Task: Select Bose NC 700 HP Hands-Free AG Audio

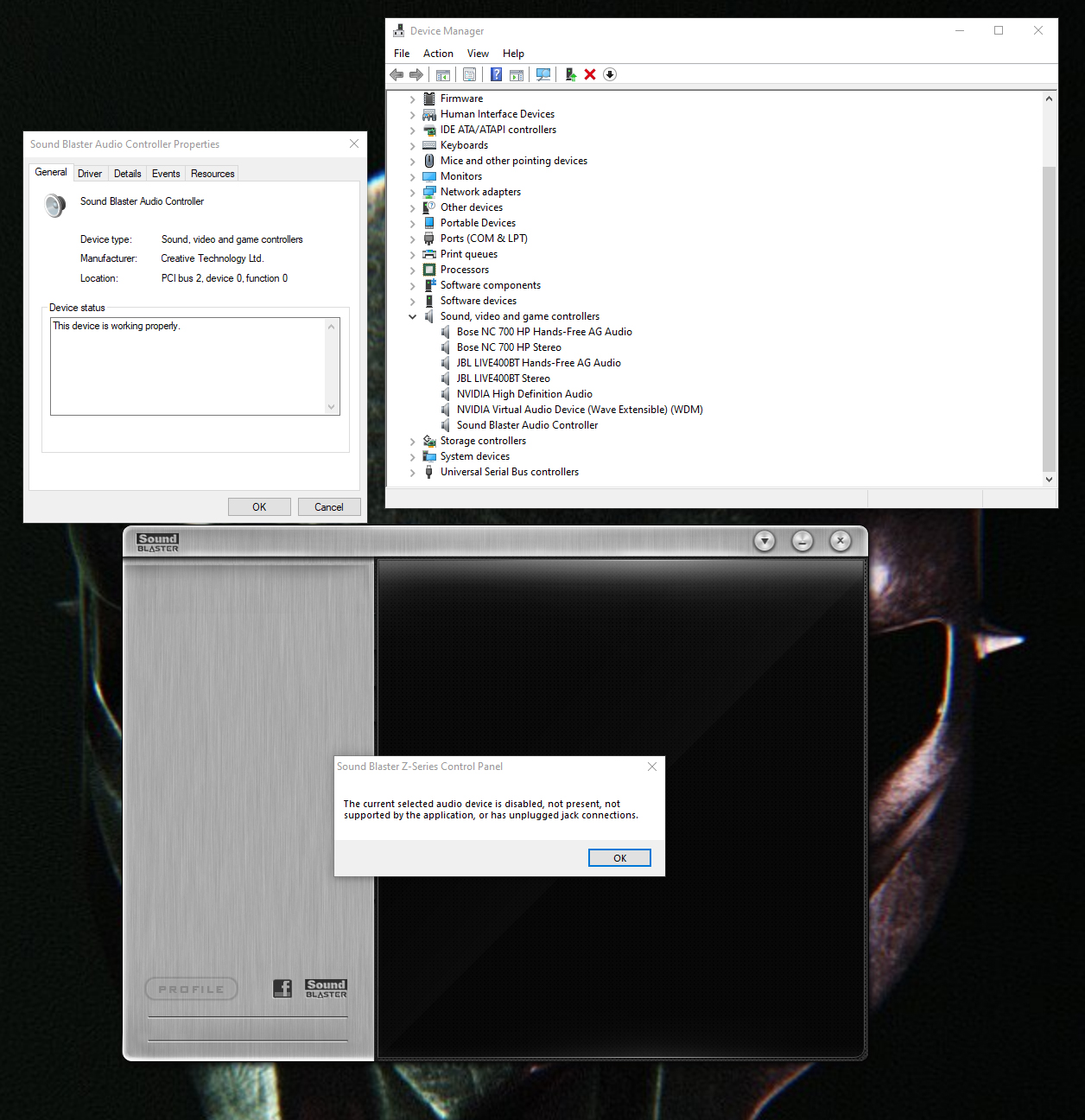Action: (544, 332)
